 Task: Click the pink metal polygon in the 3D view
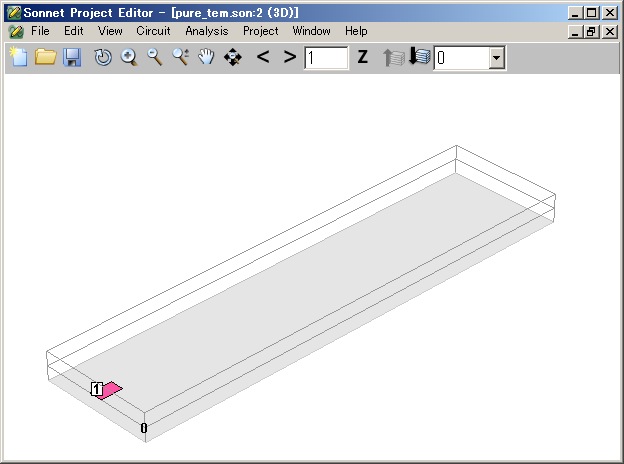pos(111,390)
